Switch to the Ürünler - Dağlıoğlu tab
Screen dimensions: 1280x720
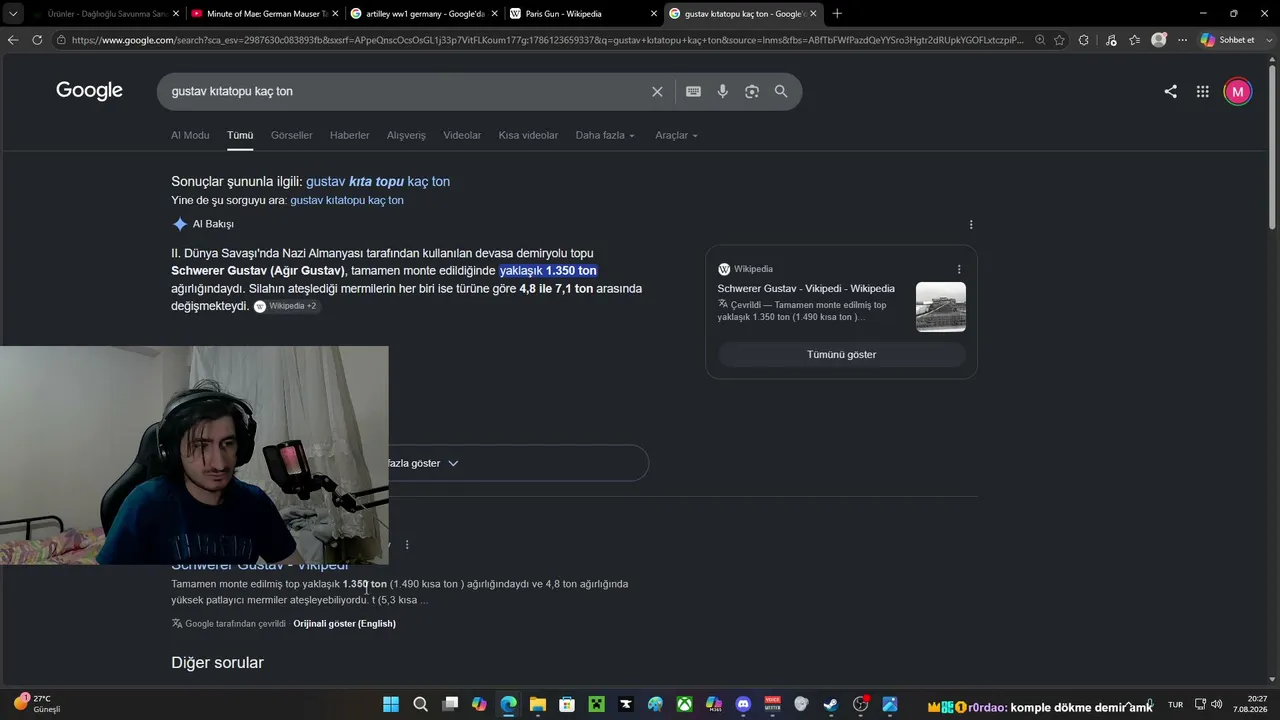[105, 14]
